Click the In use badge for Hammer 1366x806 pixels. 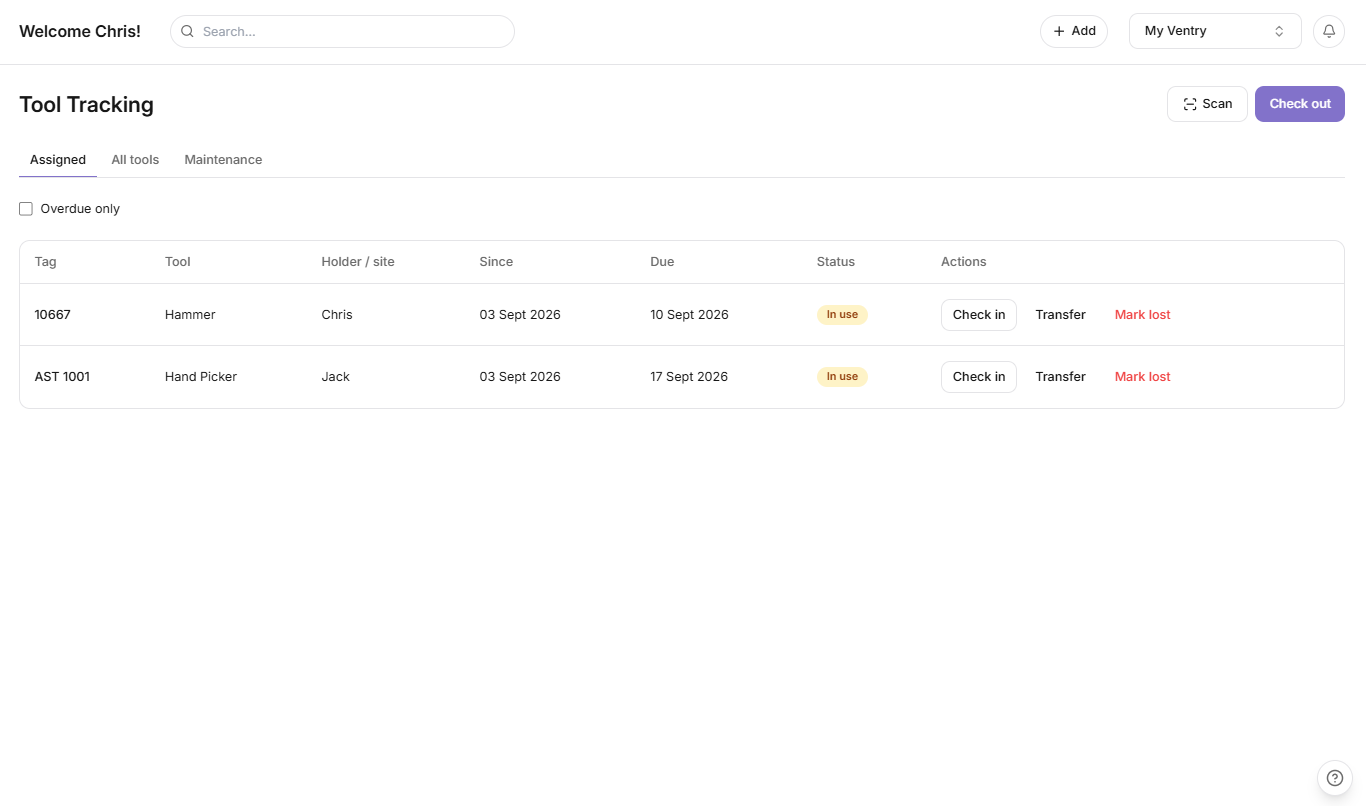point(842,315)
